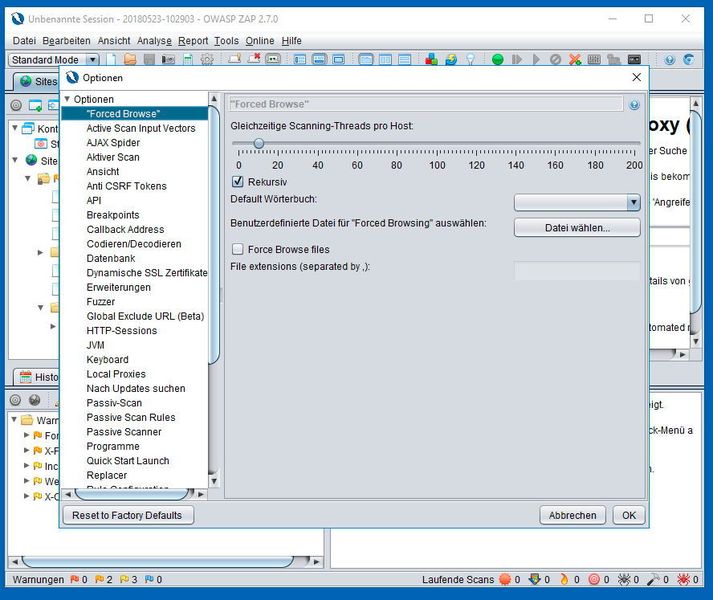Image resolution: width=713 pixels, height=600 pixels.
Task: Click the orange flag alert counter showing 2
Action: tap(103, 580)
